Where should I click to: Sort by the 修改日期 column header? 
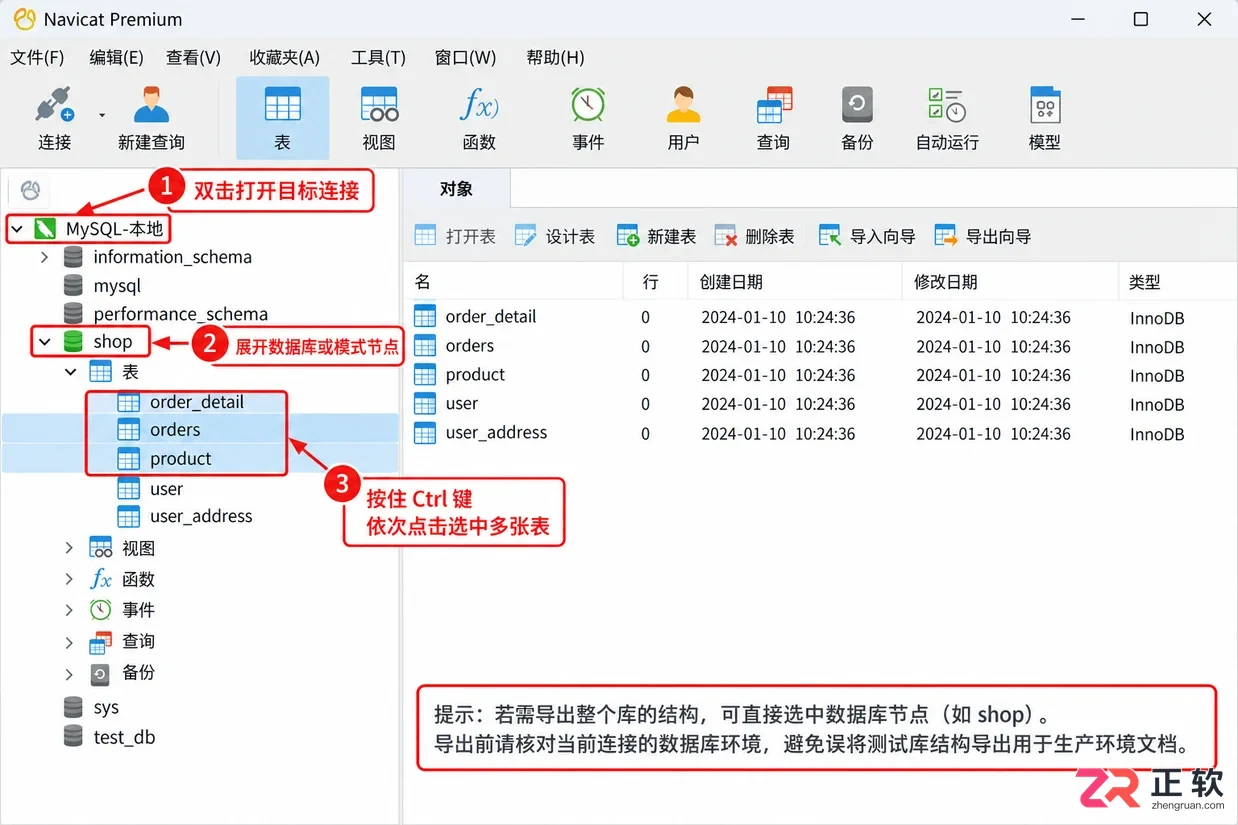[1010, 282]
